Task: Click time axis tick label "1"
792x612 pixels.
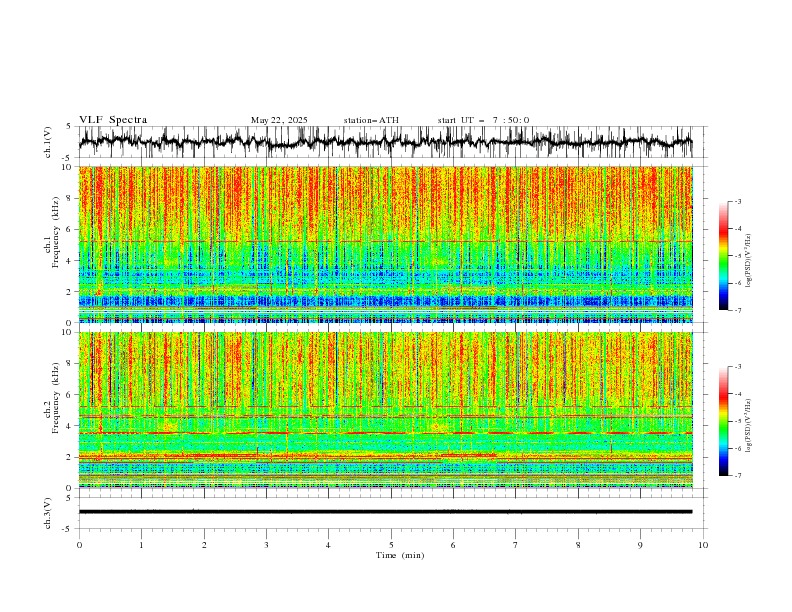Action: pos(141,545)
